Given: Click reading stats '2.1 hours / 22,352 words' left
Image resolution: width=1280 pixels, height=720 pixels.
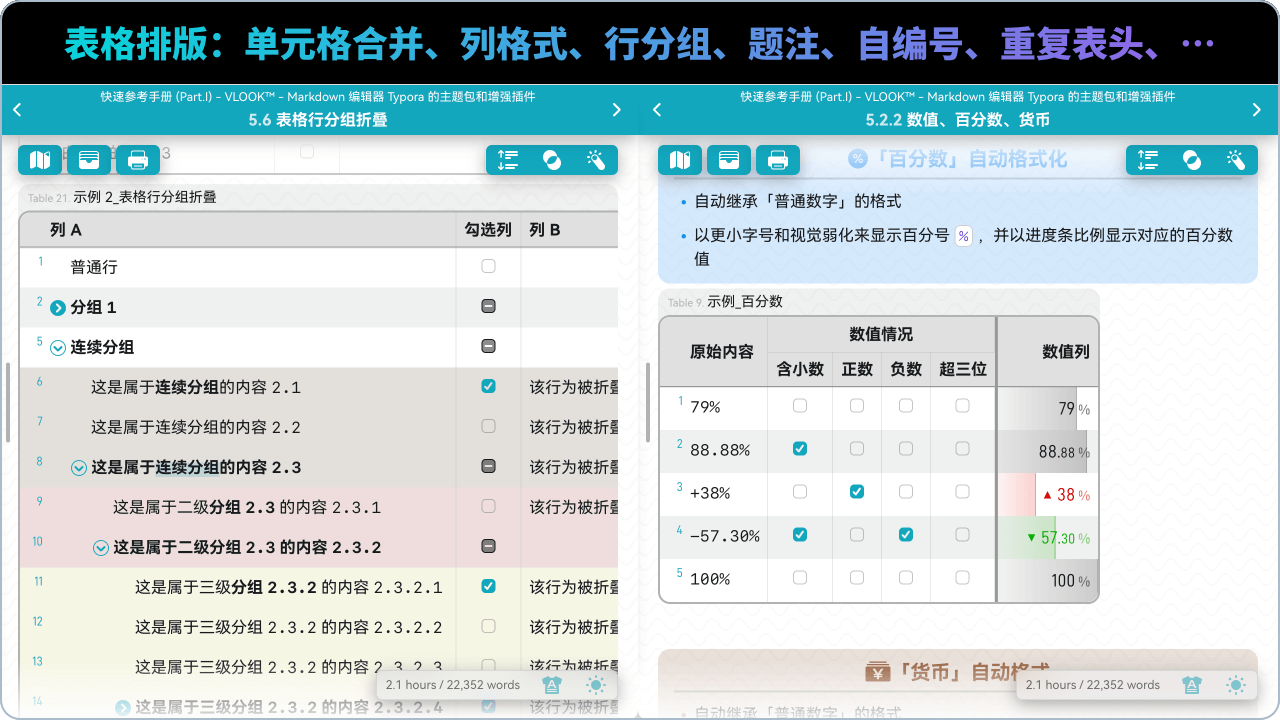Looking at the screenshot, I should pyautogui.click(x=453, y=685).
